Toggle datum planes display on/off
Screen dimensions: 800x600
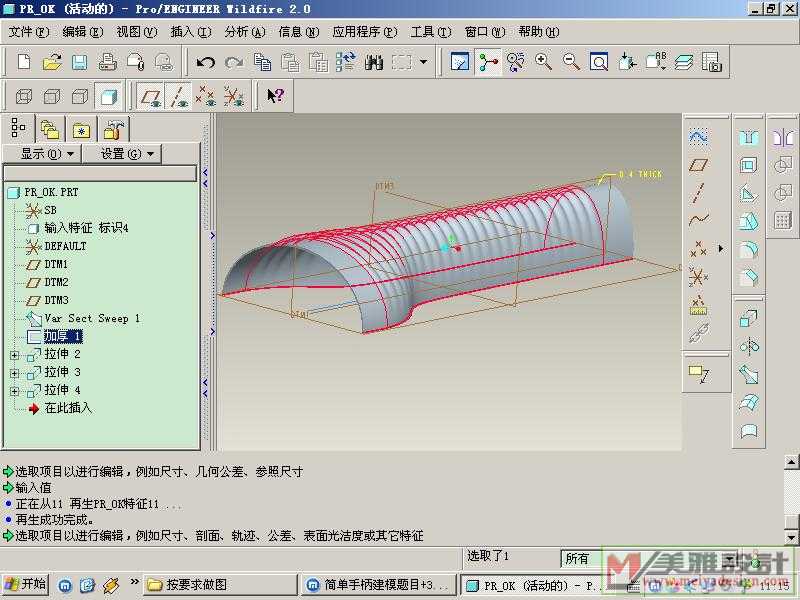[151, 96]
